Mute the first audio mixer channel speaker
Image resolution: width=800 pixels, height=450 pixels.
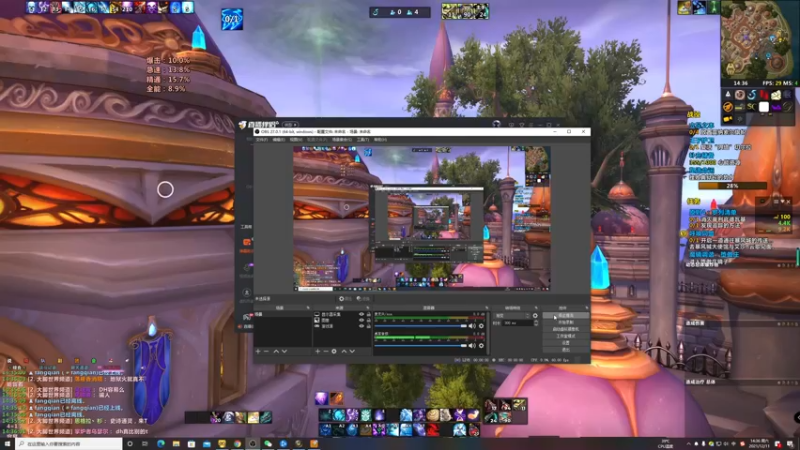[x=472, y=326]
